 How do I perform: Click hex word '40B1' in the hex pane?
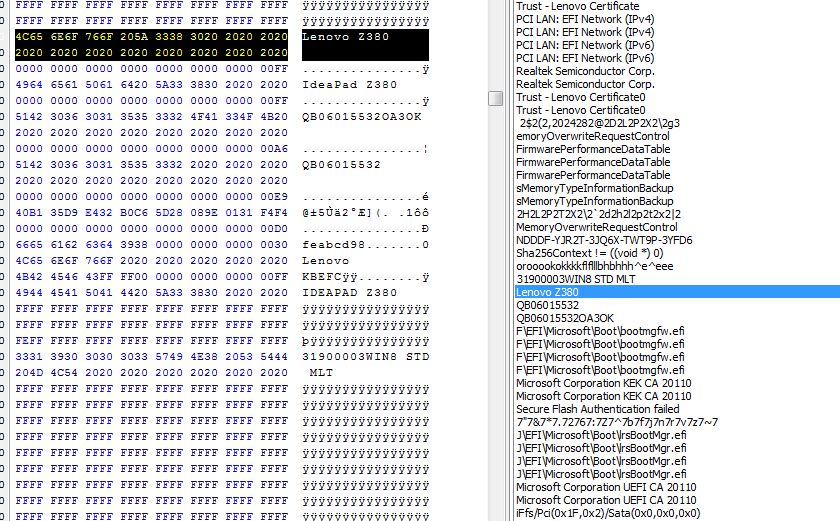point(29,213)
